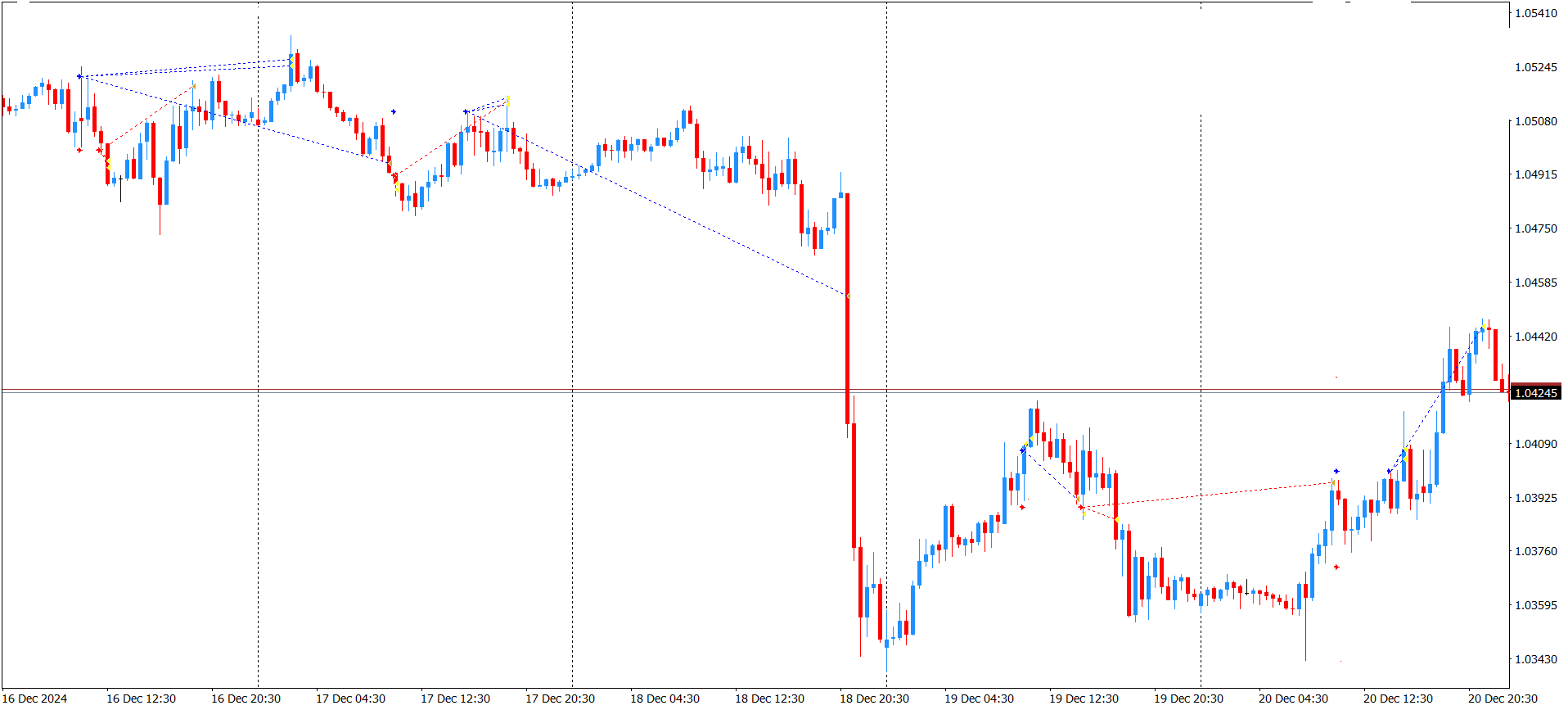Image resolution: width=1568 pixels, height=710 pixels.
Task: Click the red arrow marker below the 20 Dec 04:30 rally candle
Action: (x=1336, y=567)
